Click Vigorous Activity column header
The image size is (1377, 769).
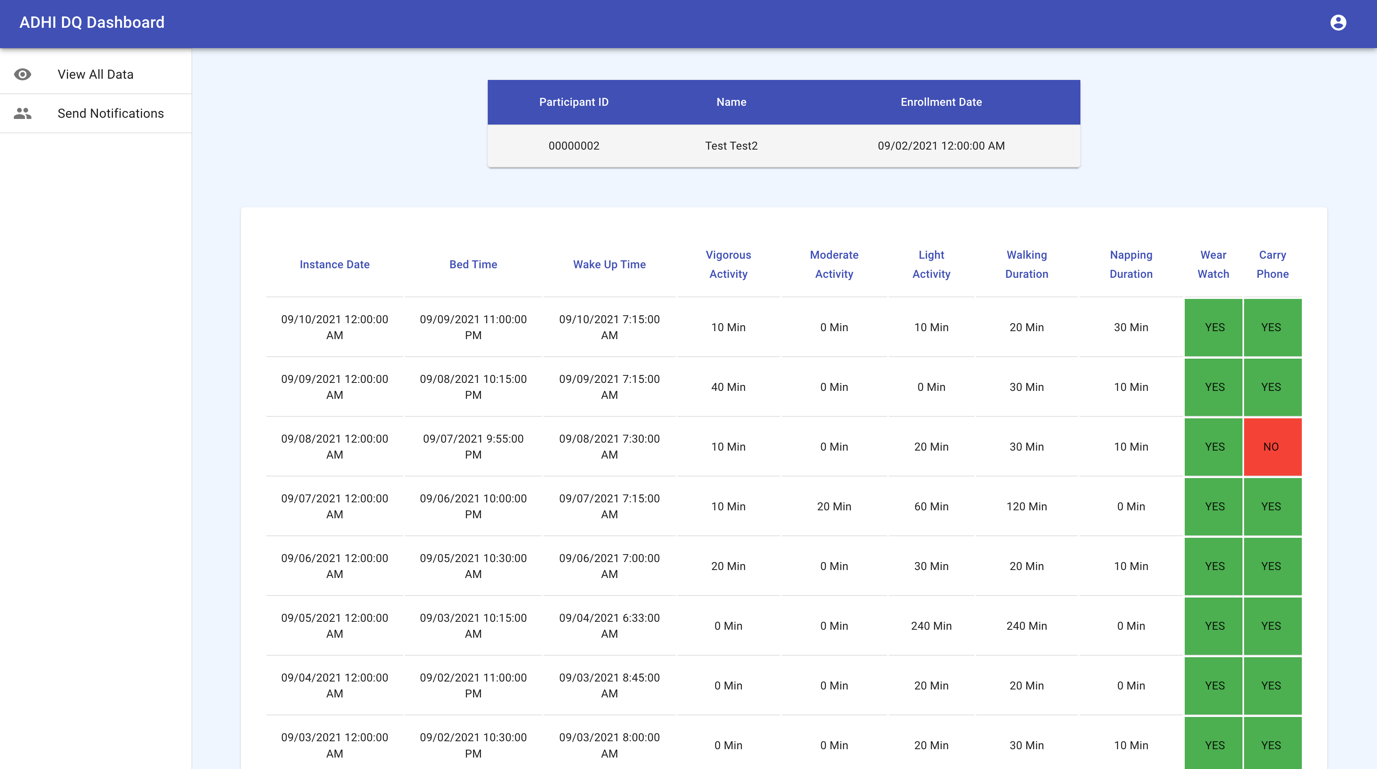pyautogui.click(x=728, y=265)
